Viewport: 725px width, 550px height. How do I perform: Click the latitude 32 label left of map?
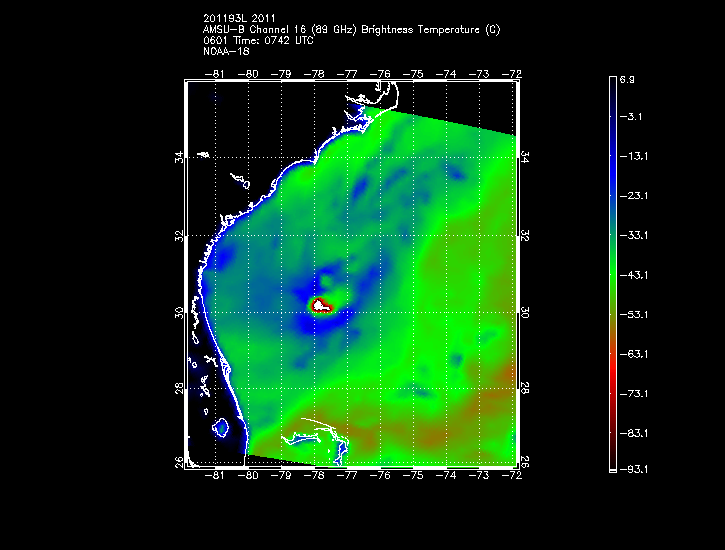[x=179, y=236]
